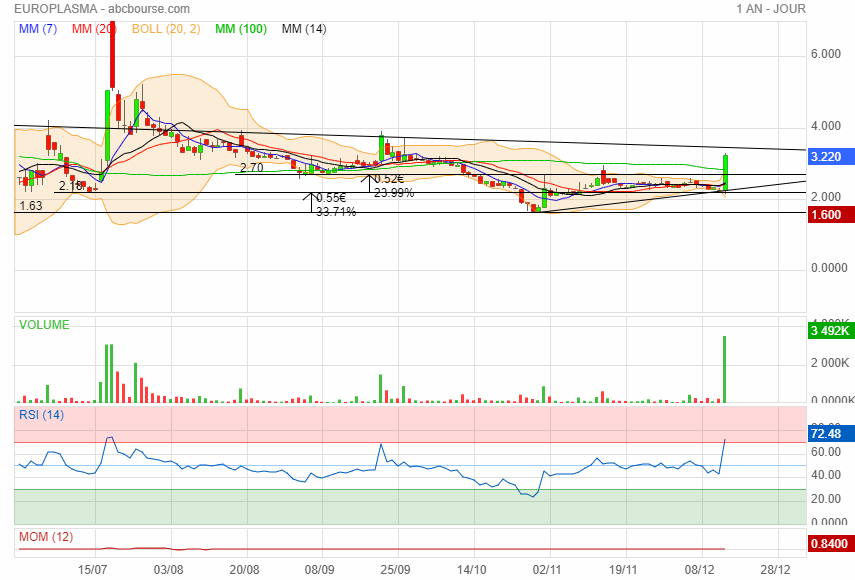Click the 28/12 date label
The width and height of the screenshot is (855, 580).
click(775, 570)
